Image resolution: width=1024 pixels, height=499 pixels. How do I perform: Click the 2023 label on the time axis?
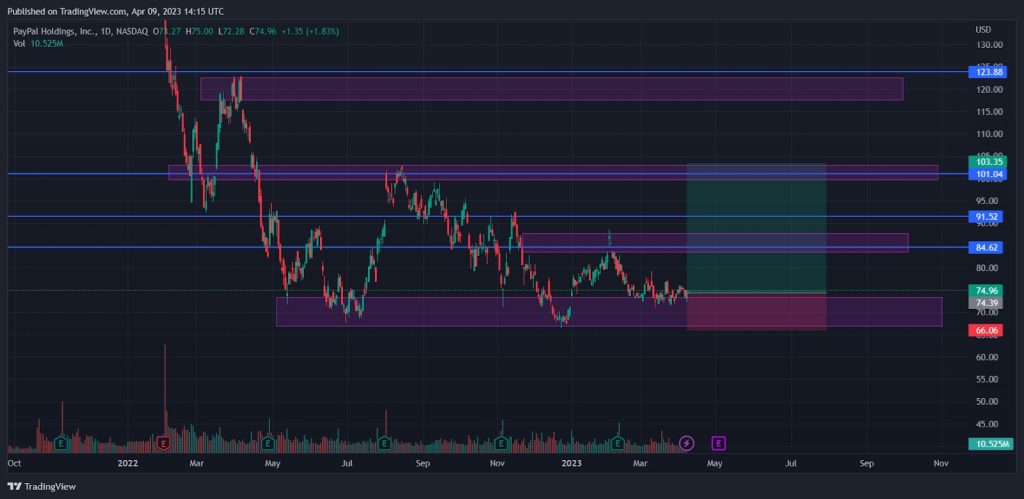(571, 464)
